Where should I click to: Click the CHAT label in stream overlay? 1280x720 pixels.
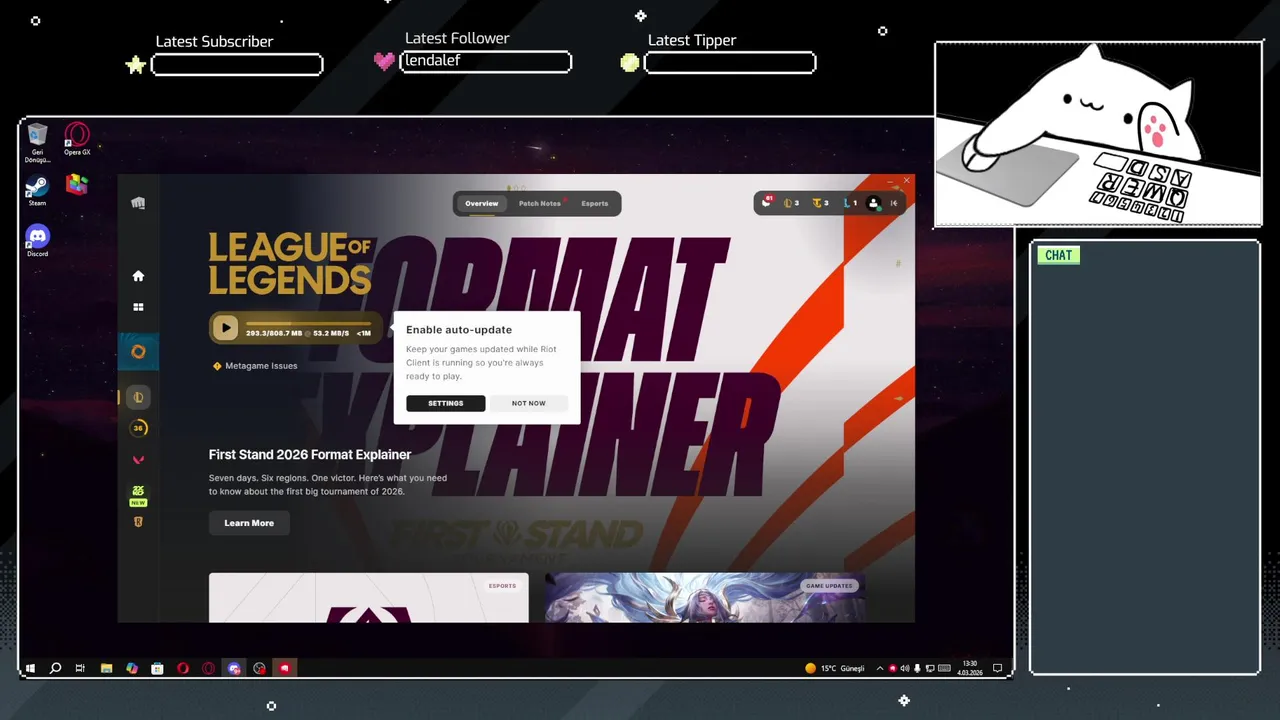pos(1058,255)
